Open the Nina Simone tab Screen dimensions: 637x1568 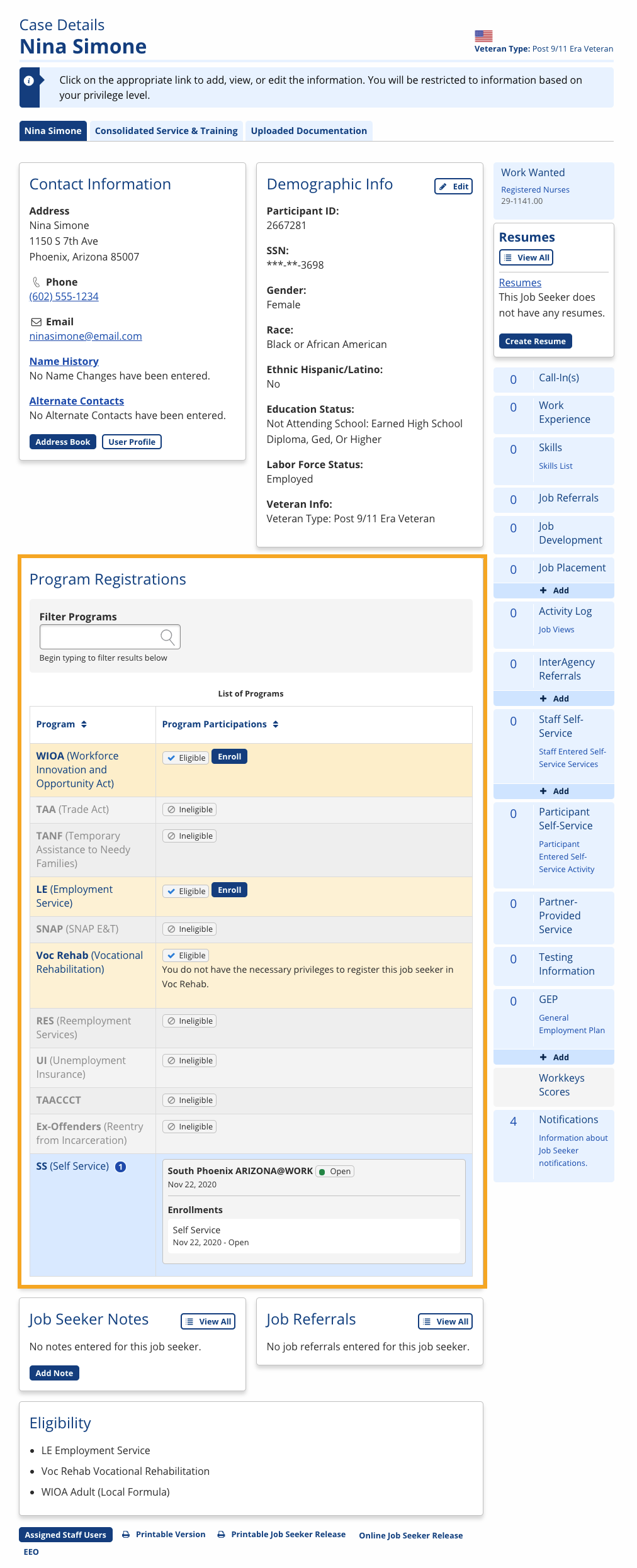(53, 131)
